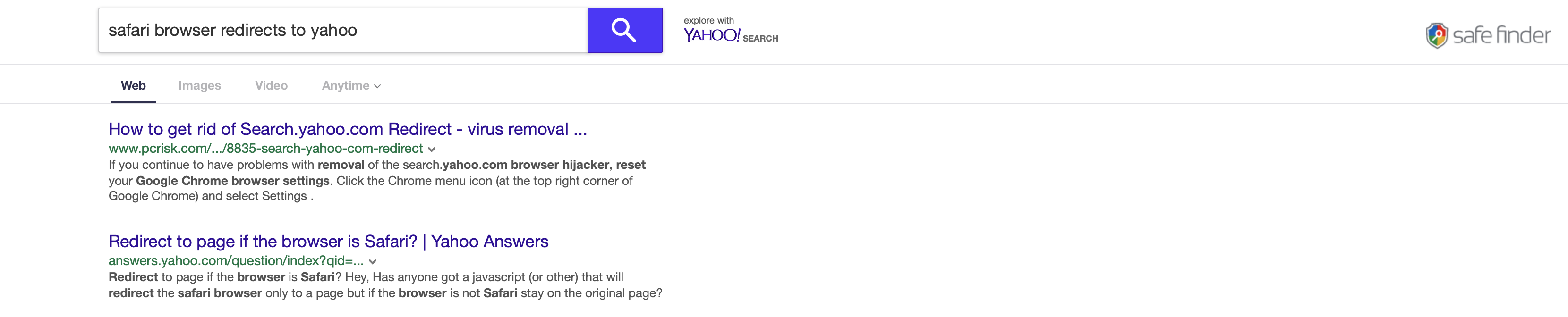
Task: Open 'How to get rid of Search.yahoo.com Redirect' result
Action: pos(348,129)
